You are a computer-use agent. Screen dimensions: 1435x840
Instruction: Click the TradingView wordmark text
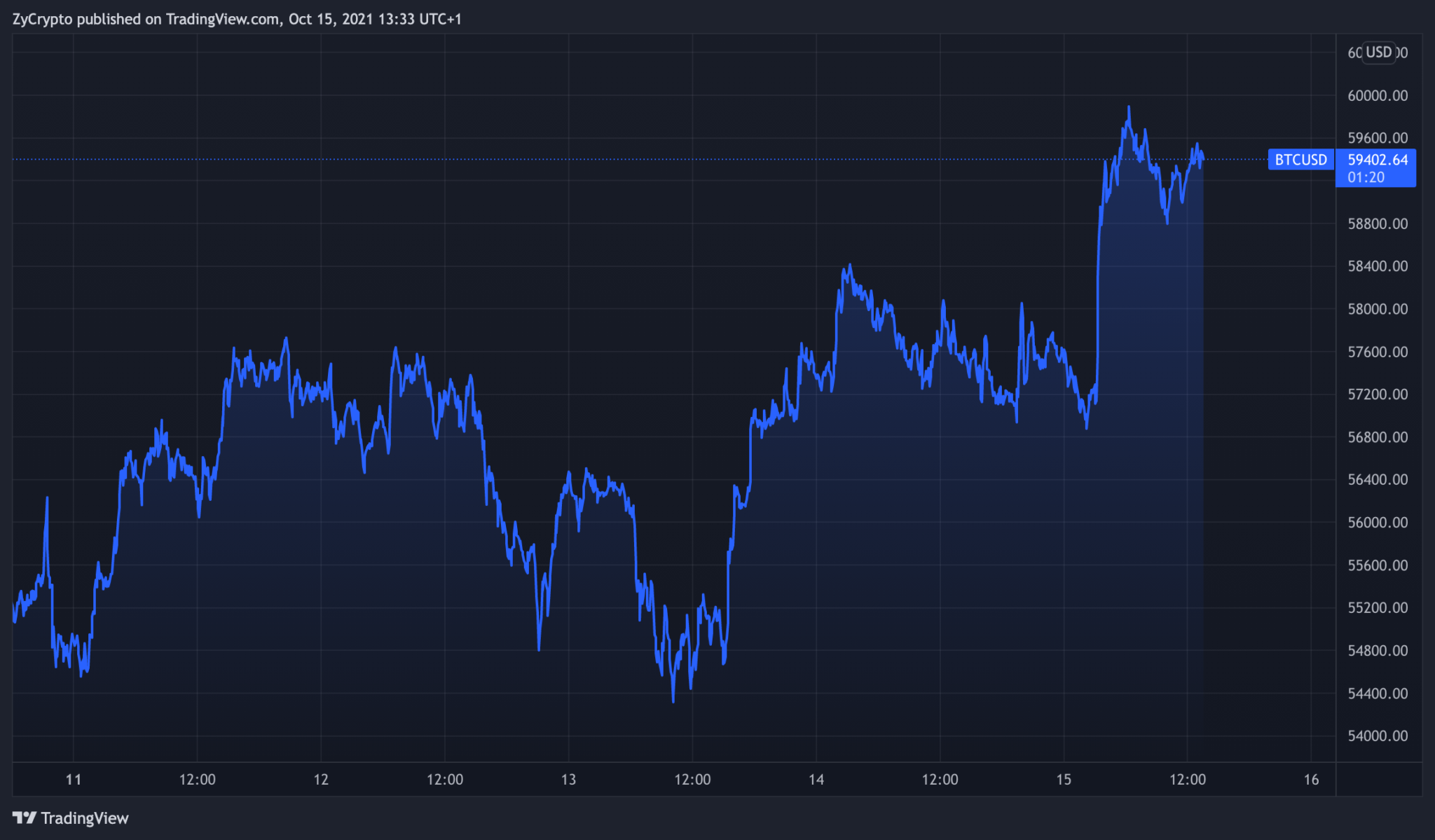click(85, 818)
